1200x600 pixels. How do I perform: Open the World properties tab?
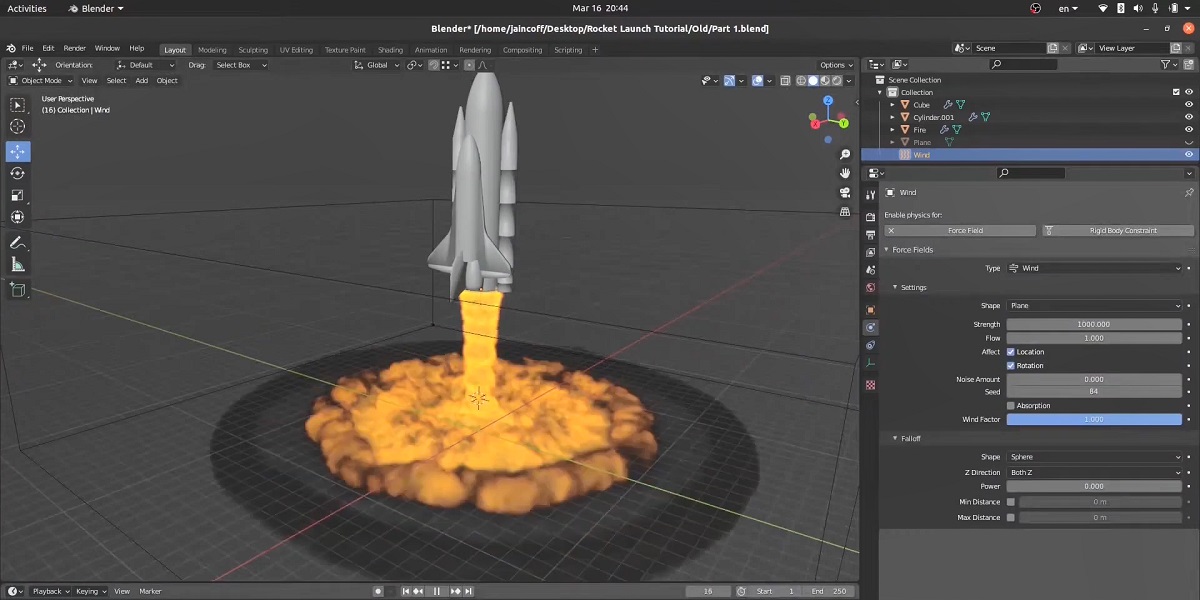tap(870, 288)
